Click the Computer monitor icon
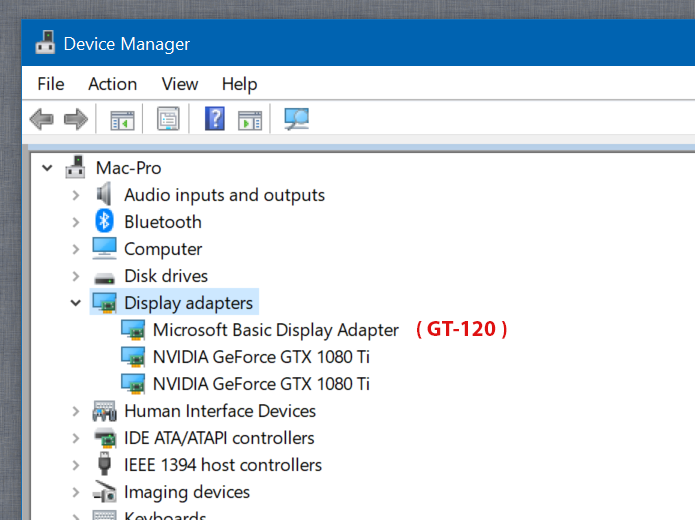 click(104, 248)
